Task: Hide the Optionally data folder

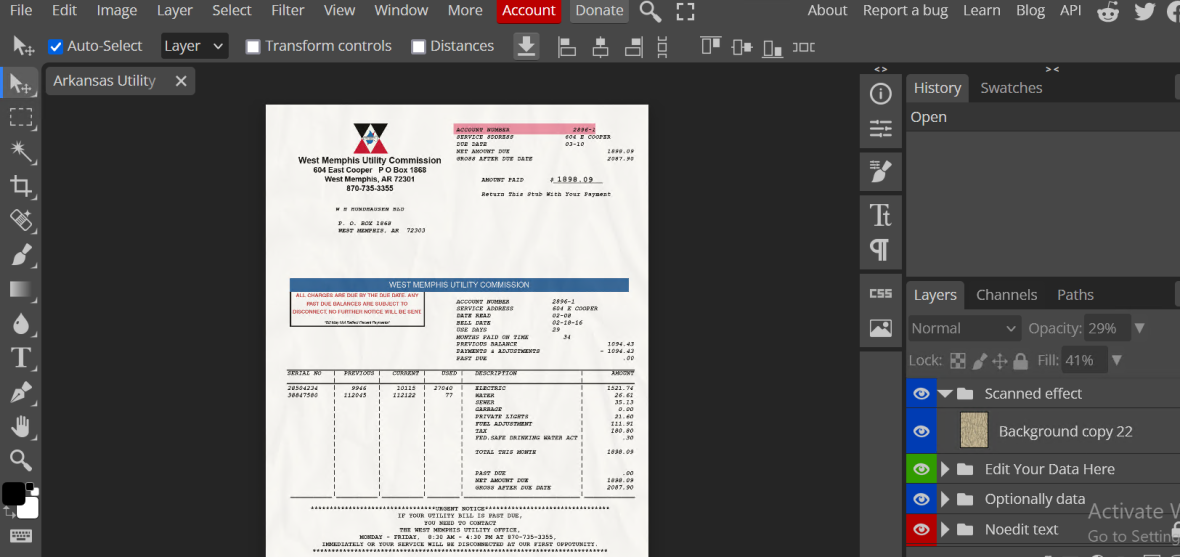Action: 921,499
